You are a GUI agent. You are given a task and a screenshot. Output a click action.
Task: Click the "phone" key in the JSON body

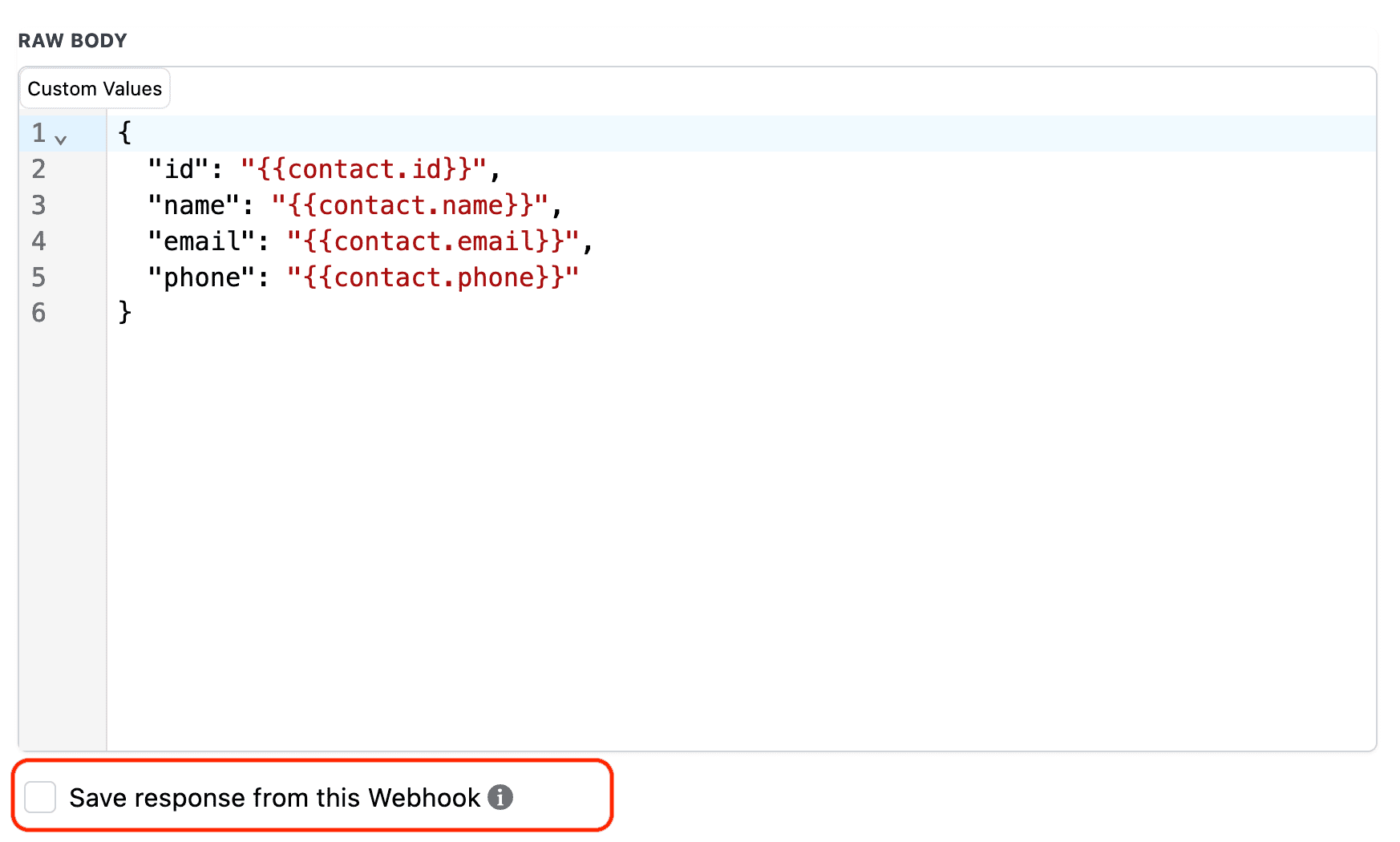pos(202,277)
